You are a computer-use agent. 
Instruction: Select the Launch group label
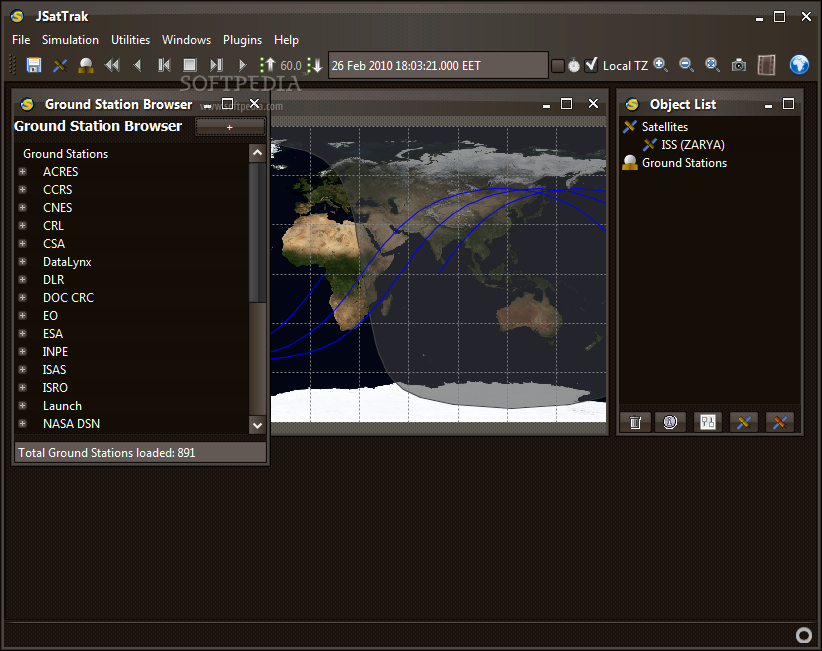(x=62, y=406)
